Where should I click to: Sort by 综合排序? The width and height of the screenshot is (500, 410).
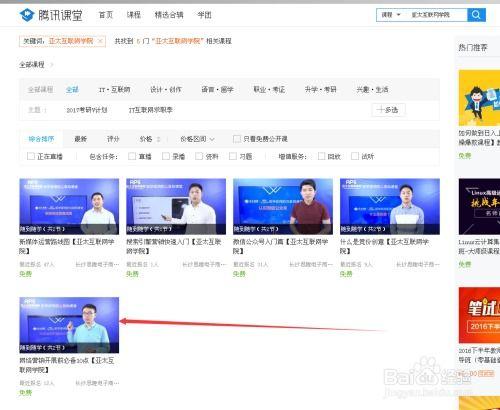click(41, 139)
